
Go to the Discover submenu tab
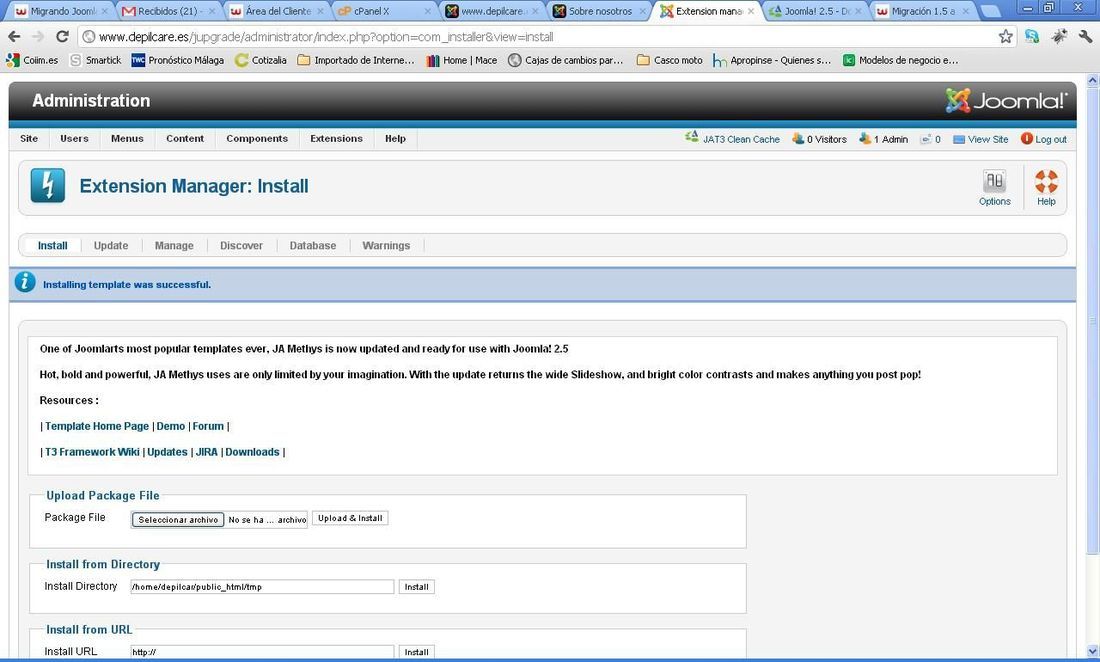pos(241,245)
